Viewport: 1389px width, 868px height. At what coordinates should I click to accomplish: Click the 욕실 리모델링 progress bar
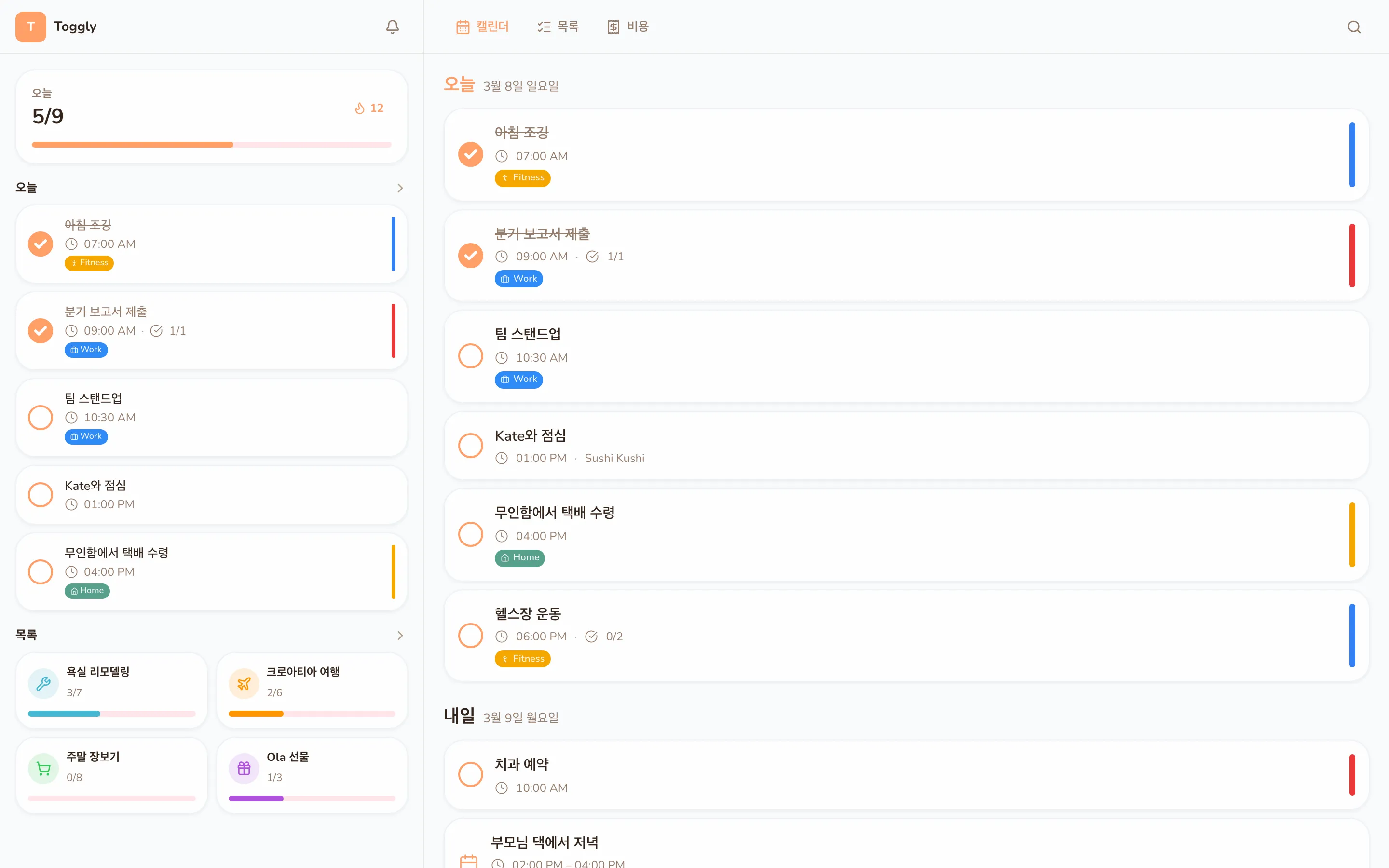coord(112,714)
